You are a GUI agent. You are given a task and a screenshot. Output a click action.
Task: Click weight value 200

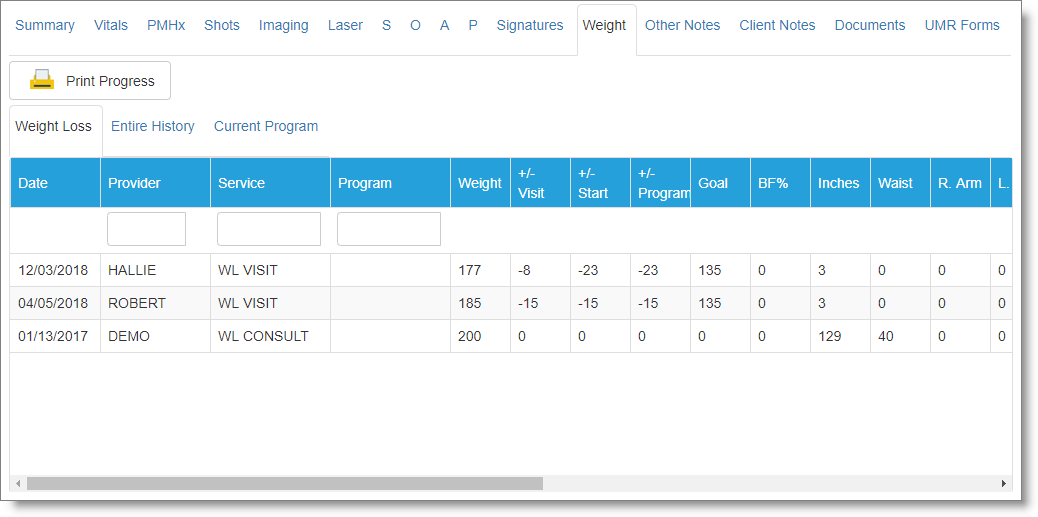coord(469,336)
